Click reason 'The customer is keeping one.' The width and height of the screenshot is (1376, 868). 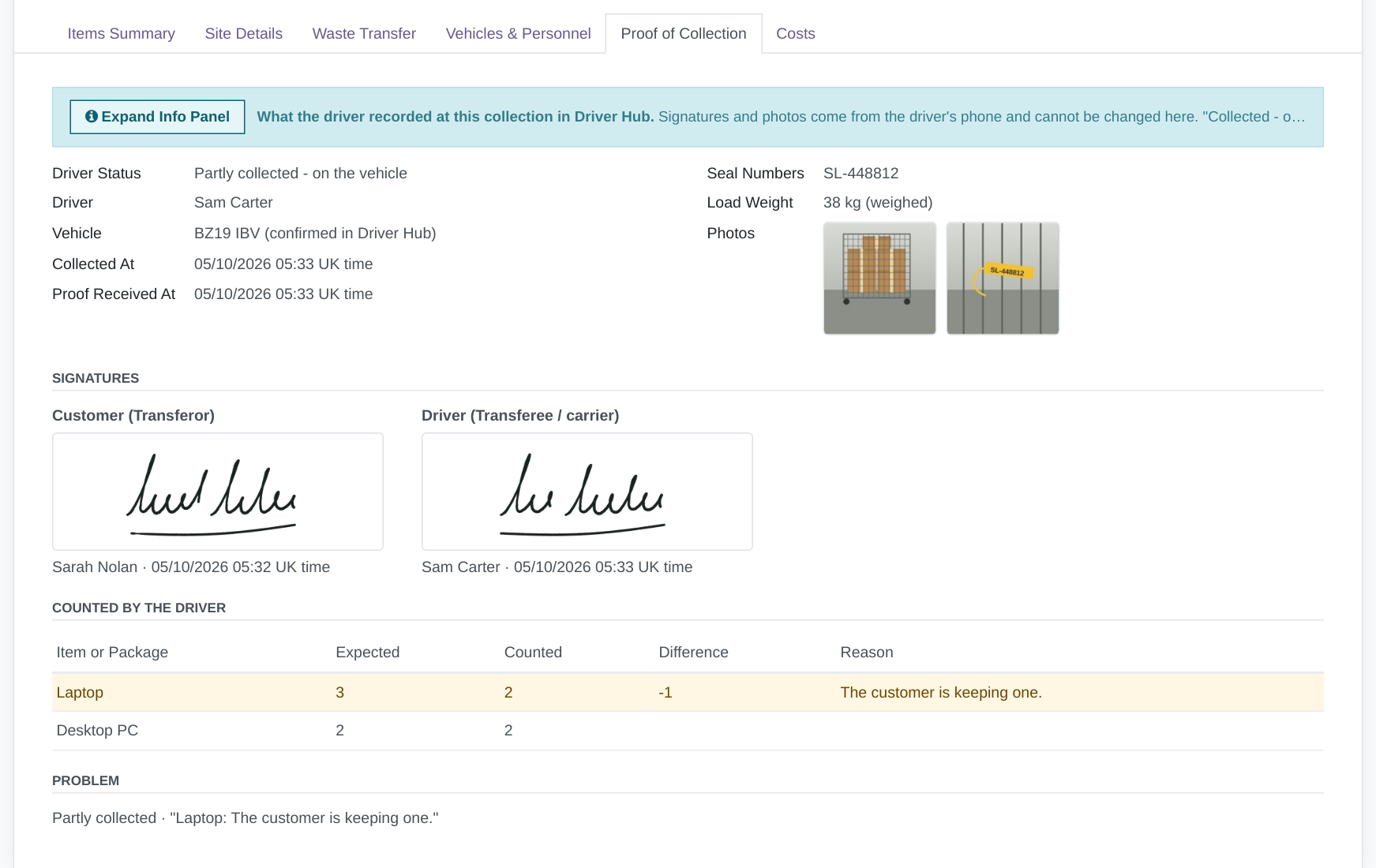941,693
